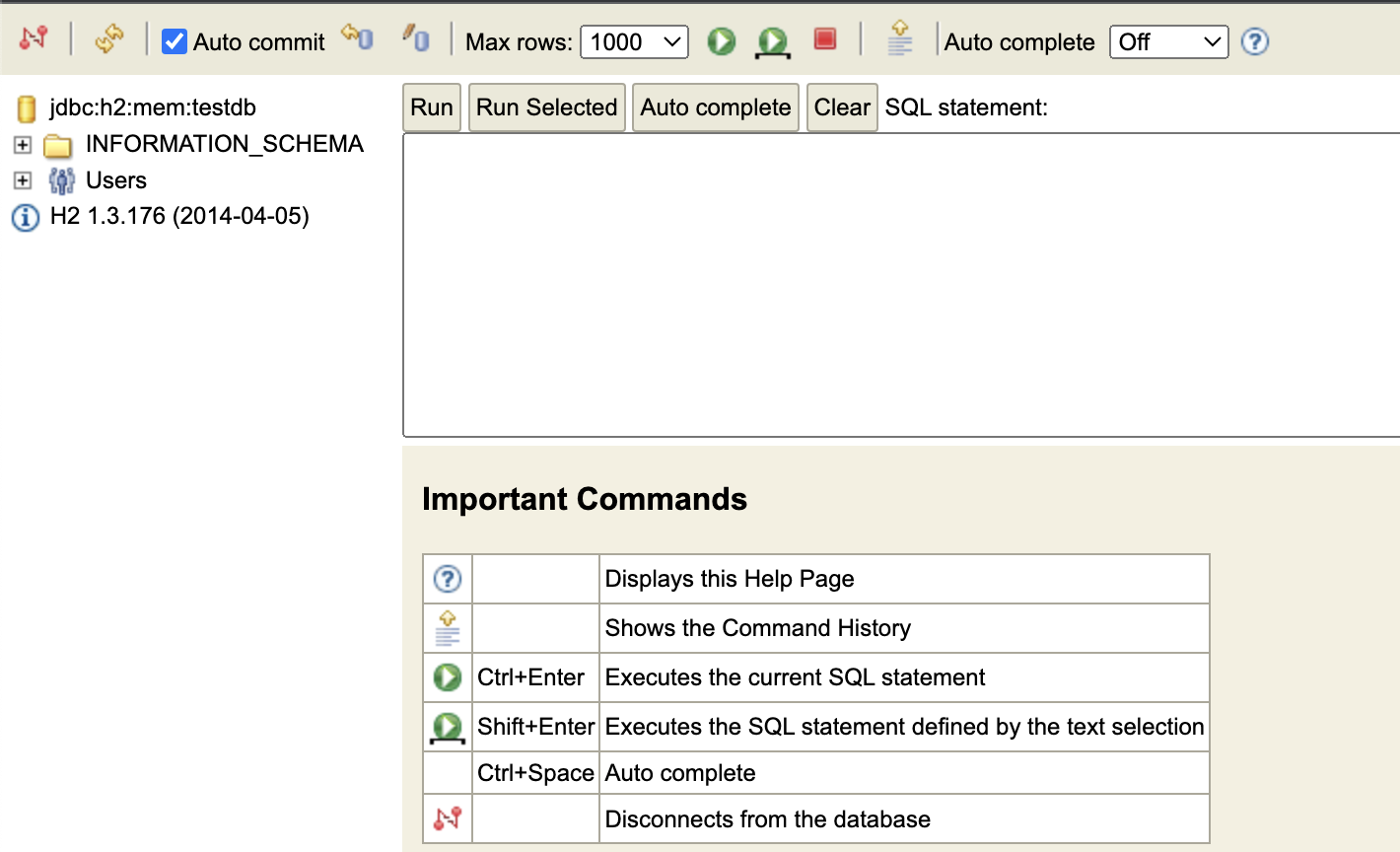The height and width of the screenshot is (852, 1400).
Task: Click the Commit icon in the toolbar
Action: pyautogui.click(x=416, y=38)
